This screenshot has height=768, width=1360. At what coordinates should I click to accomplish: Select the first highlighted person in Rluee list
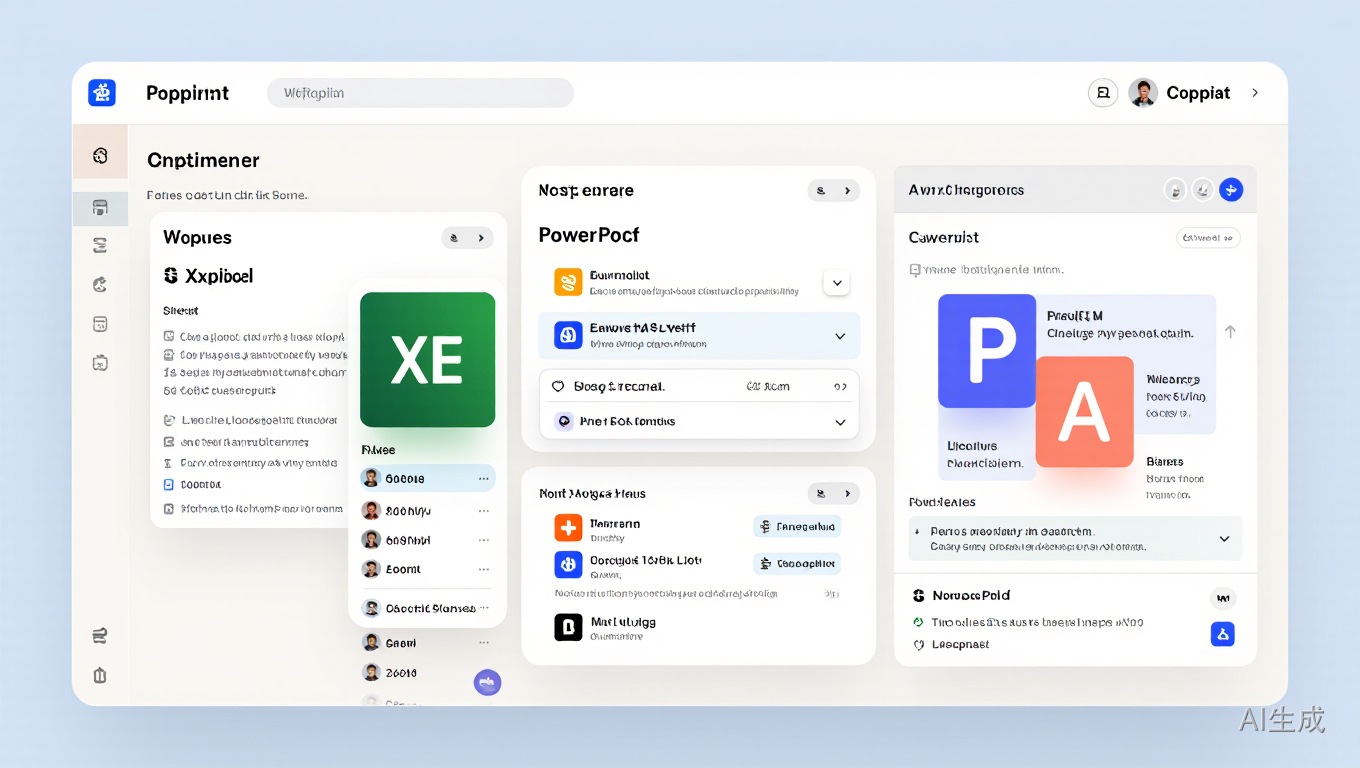click(x=427, y=478)
